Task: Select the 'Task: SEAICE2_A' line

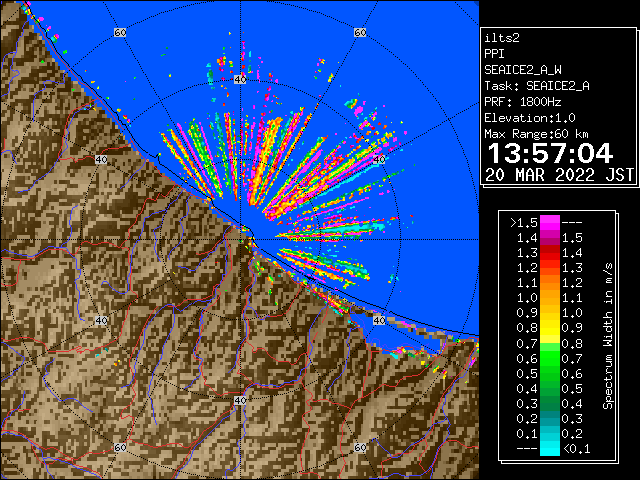Action: coord(537,86)
